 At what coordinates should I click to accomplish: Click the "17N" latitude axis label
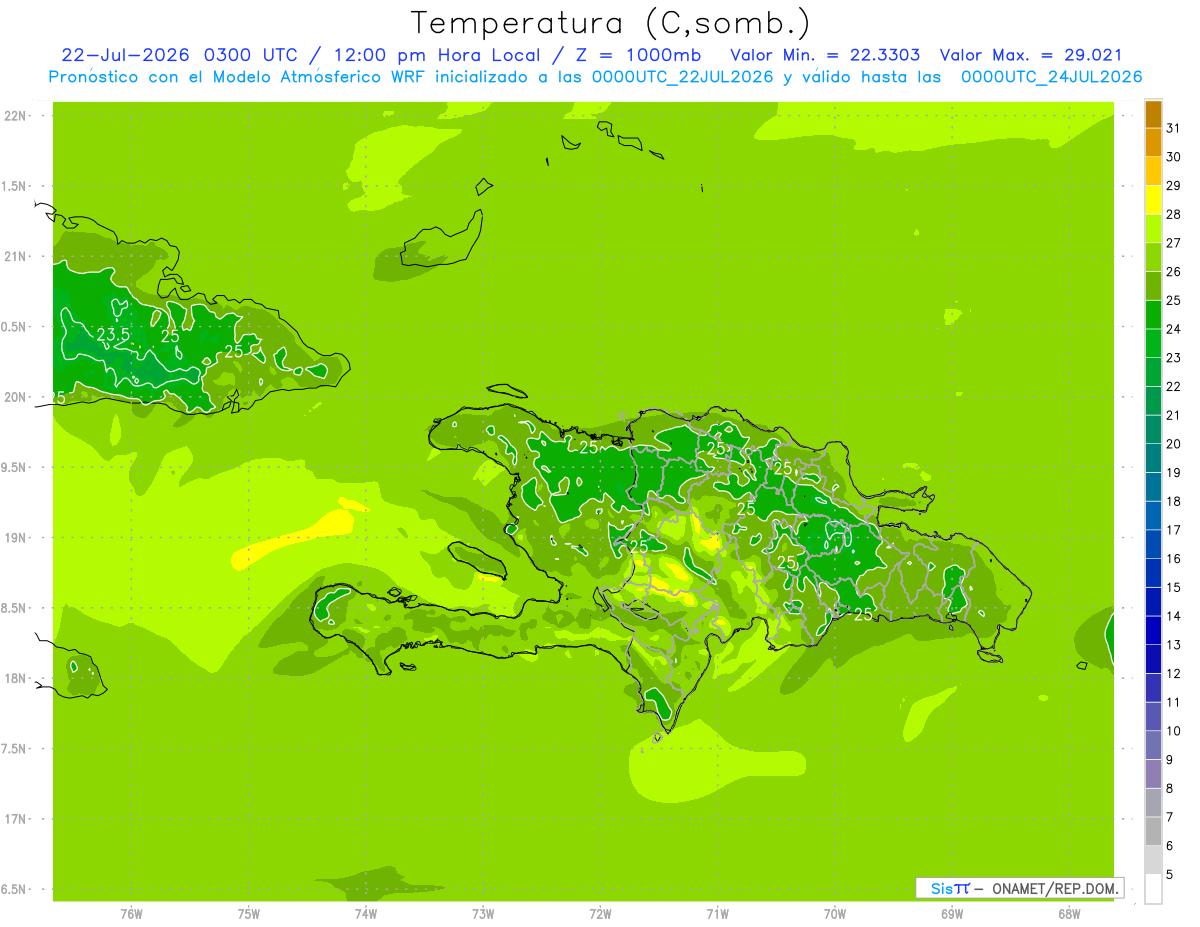coord(14,819)
